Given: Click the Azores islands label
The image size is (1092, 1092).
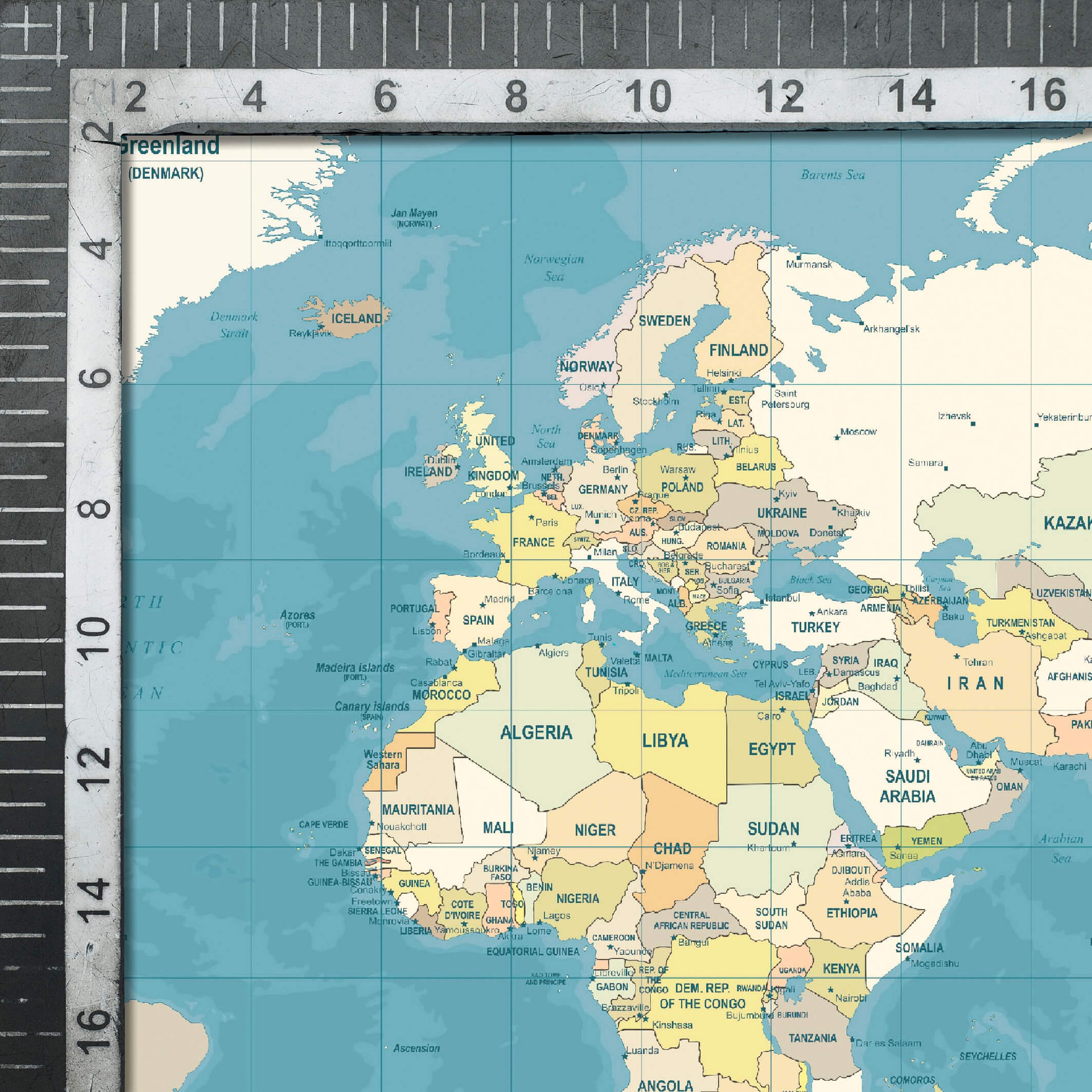Looking at the screenshot, I should click(x=297, y=615).
